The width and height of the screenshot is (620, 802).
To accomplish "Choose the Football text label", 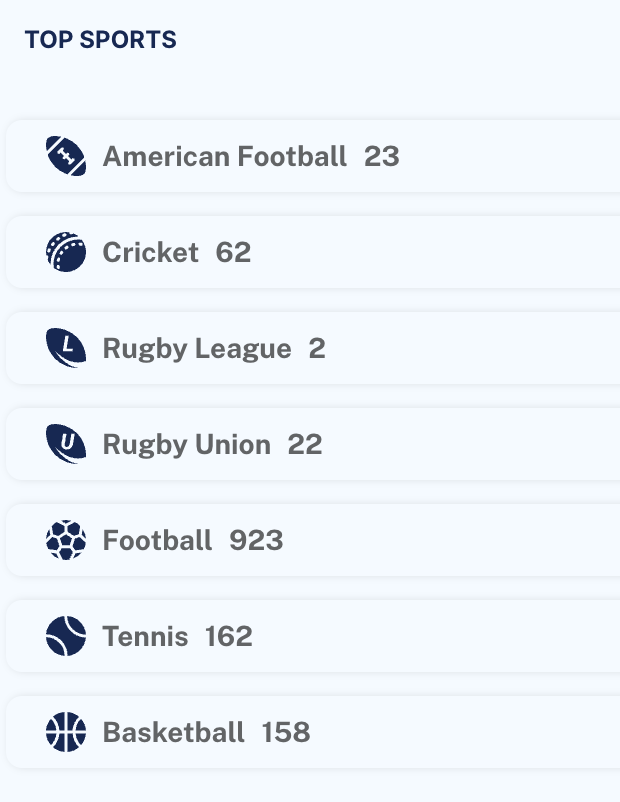I will 158,540.
